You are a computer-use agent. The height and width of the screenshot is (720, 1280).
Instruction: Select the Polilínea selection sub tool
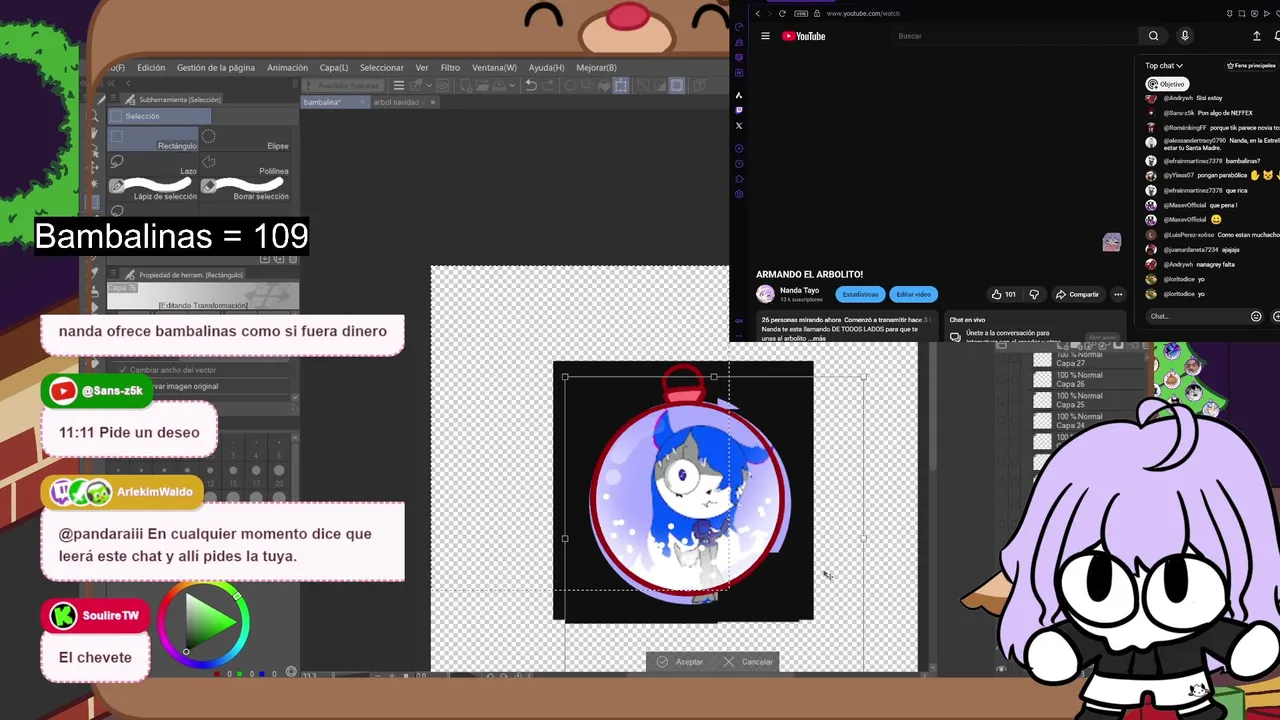[246, 165]
